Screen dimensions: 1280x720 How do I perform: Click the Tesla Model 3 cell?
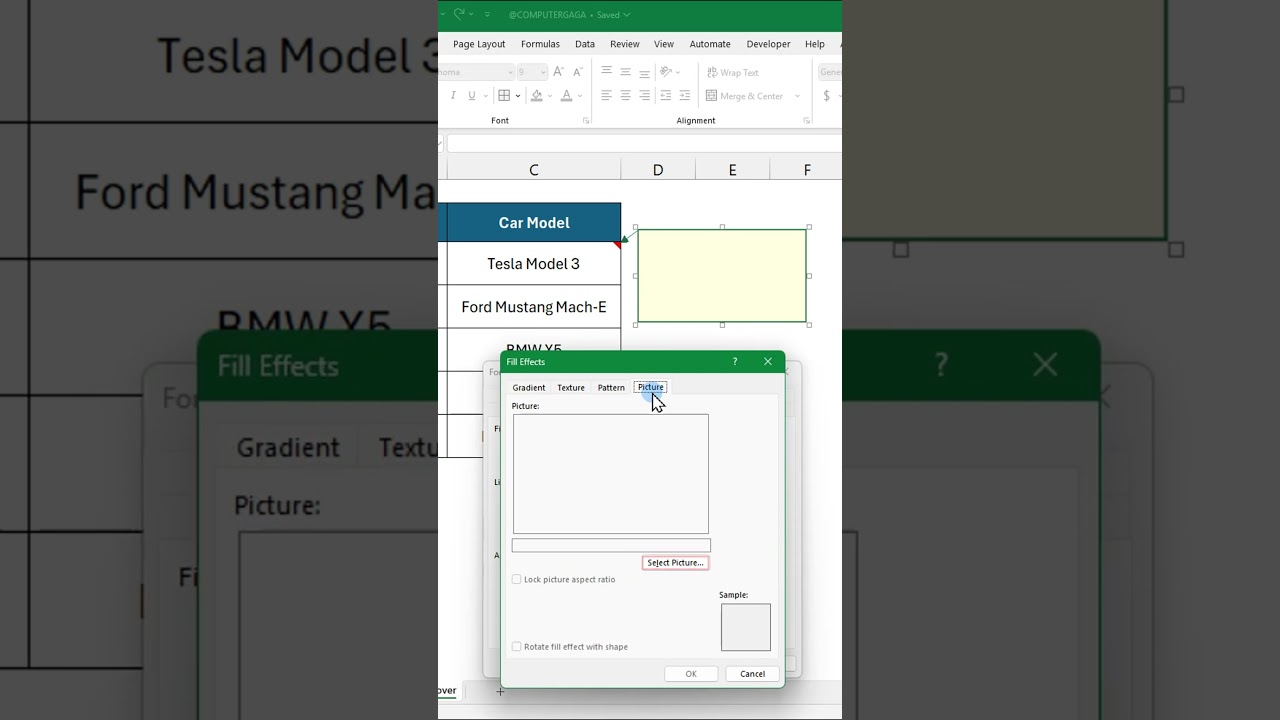click(x=534, y=264)
